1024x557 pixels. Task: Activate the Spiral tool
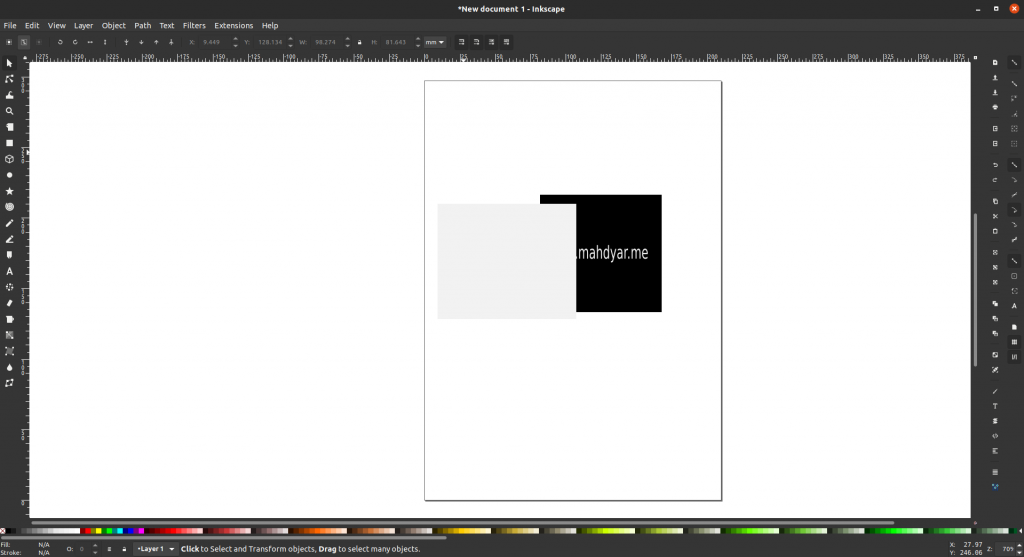pos(10,207)
